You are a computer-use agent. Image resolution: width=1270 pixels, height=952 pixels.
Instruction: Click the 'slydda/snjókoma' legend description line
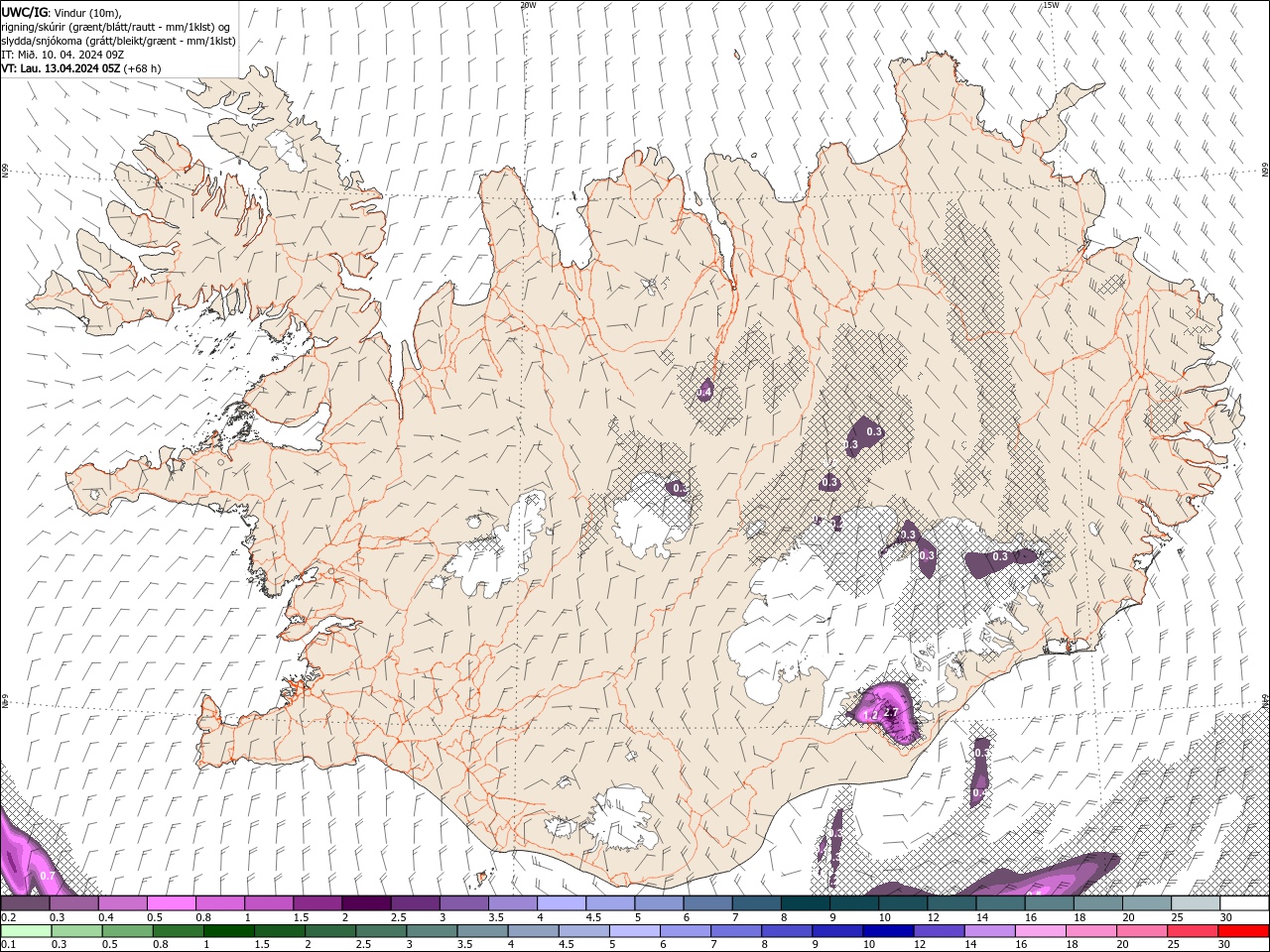point(118,41)
